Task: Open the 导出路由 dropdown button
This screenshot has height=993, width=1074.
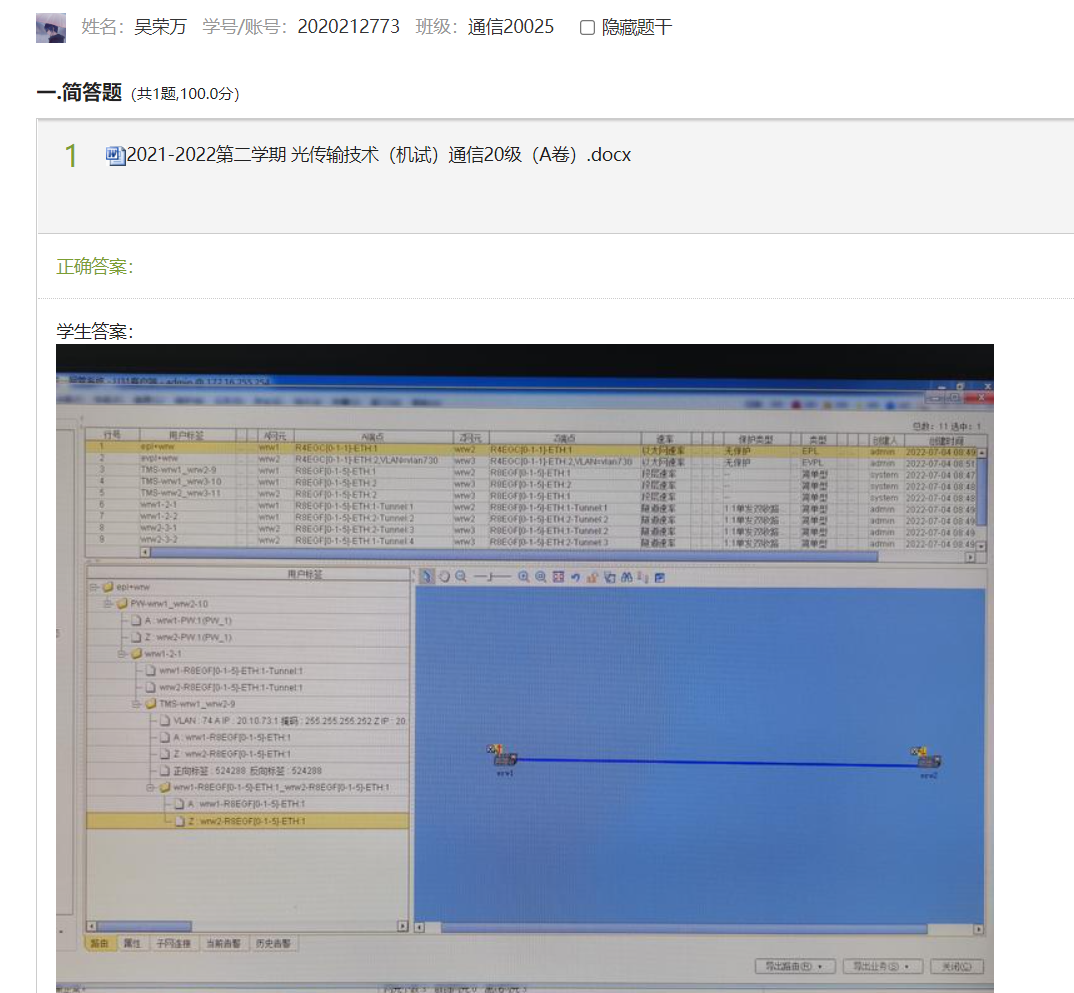Action: (794, 966)
